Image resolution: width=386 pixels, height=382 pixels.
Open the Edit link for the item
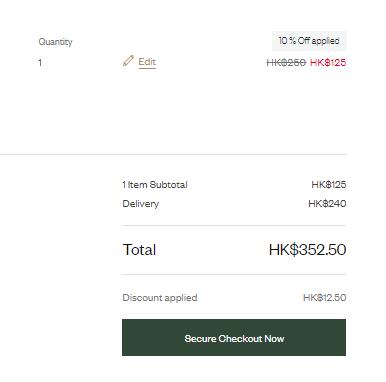pos(147,62)
